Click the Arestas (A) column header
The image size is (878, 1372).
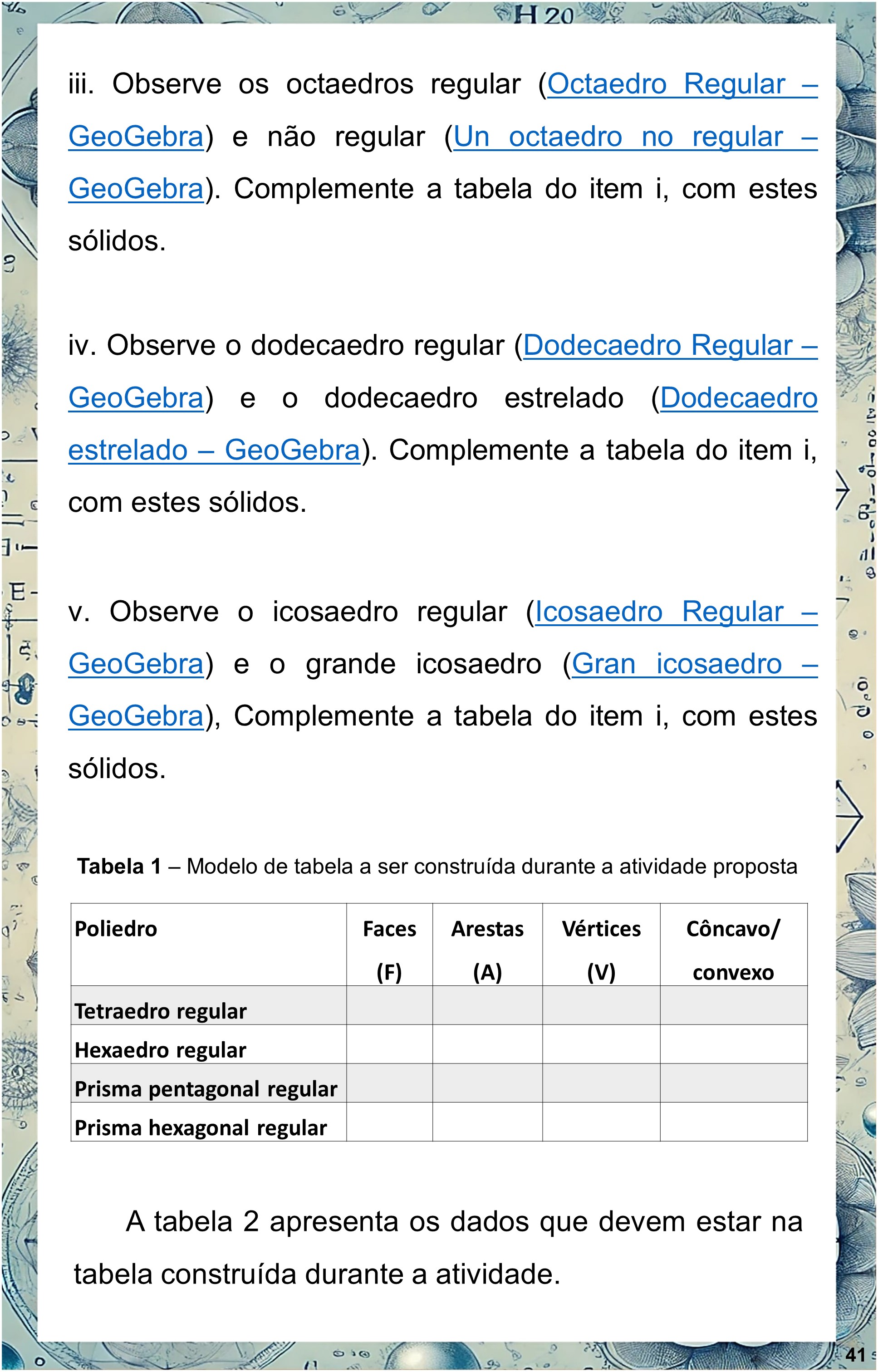[487, 944]
